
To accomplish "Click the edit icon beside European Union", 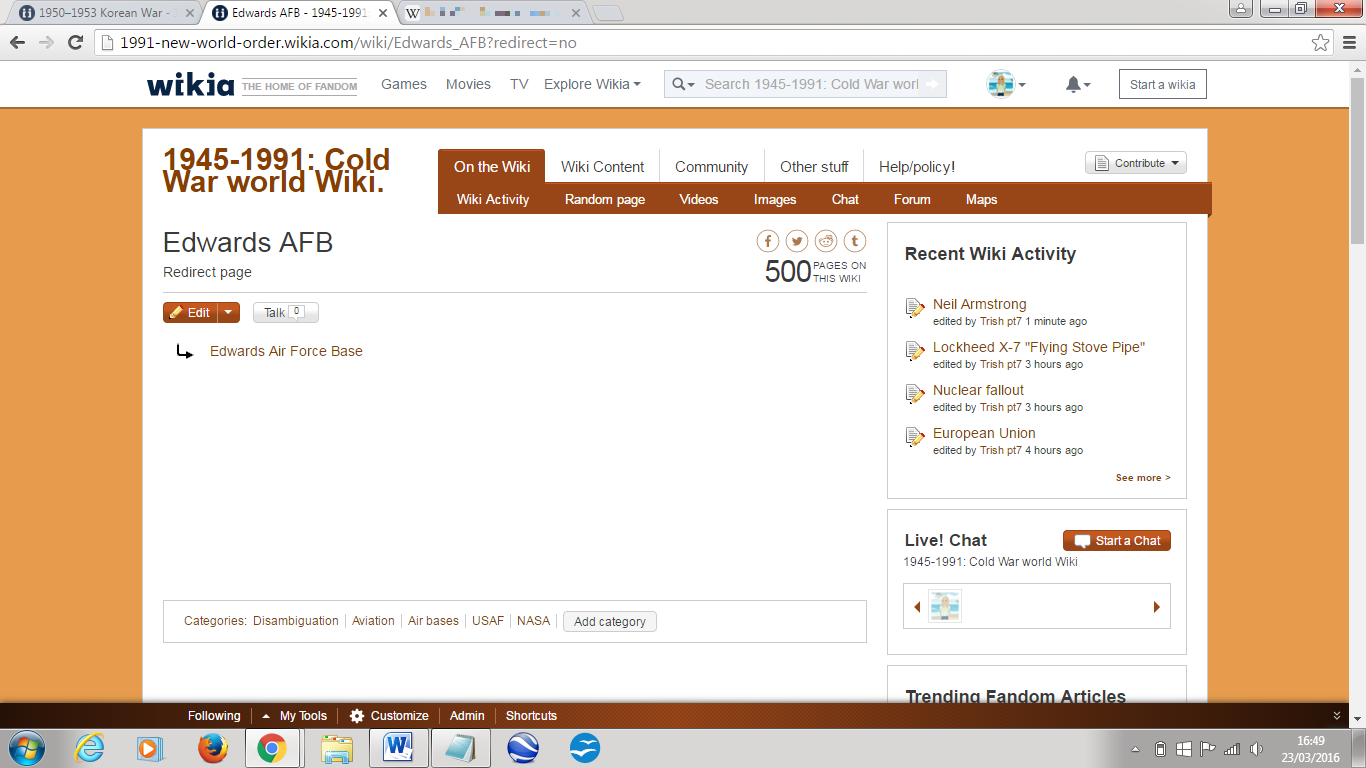I will (914, 437).
